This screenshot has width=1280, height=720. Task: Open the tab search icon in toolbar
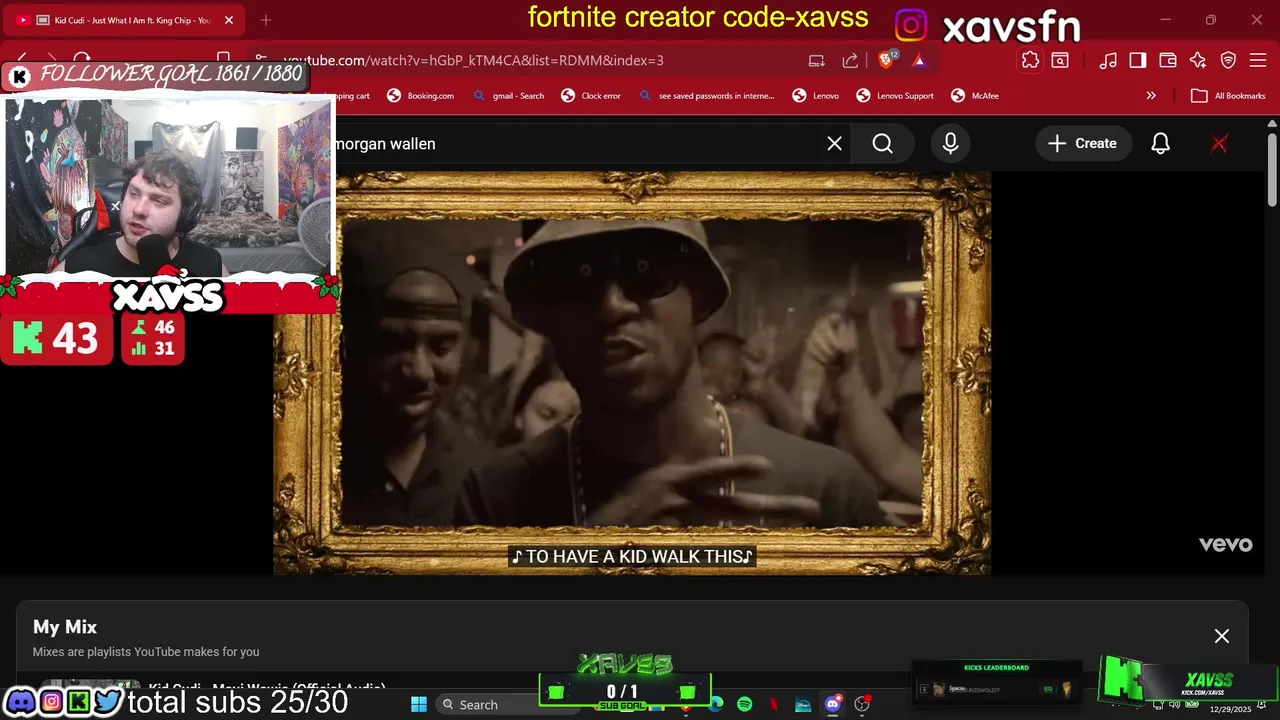click(1060, 60)
